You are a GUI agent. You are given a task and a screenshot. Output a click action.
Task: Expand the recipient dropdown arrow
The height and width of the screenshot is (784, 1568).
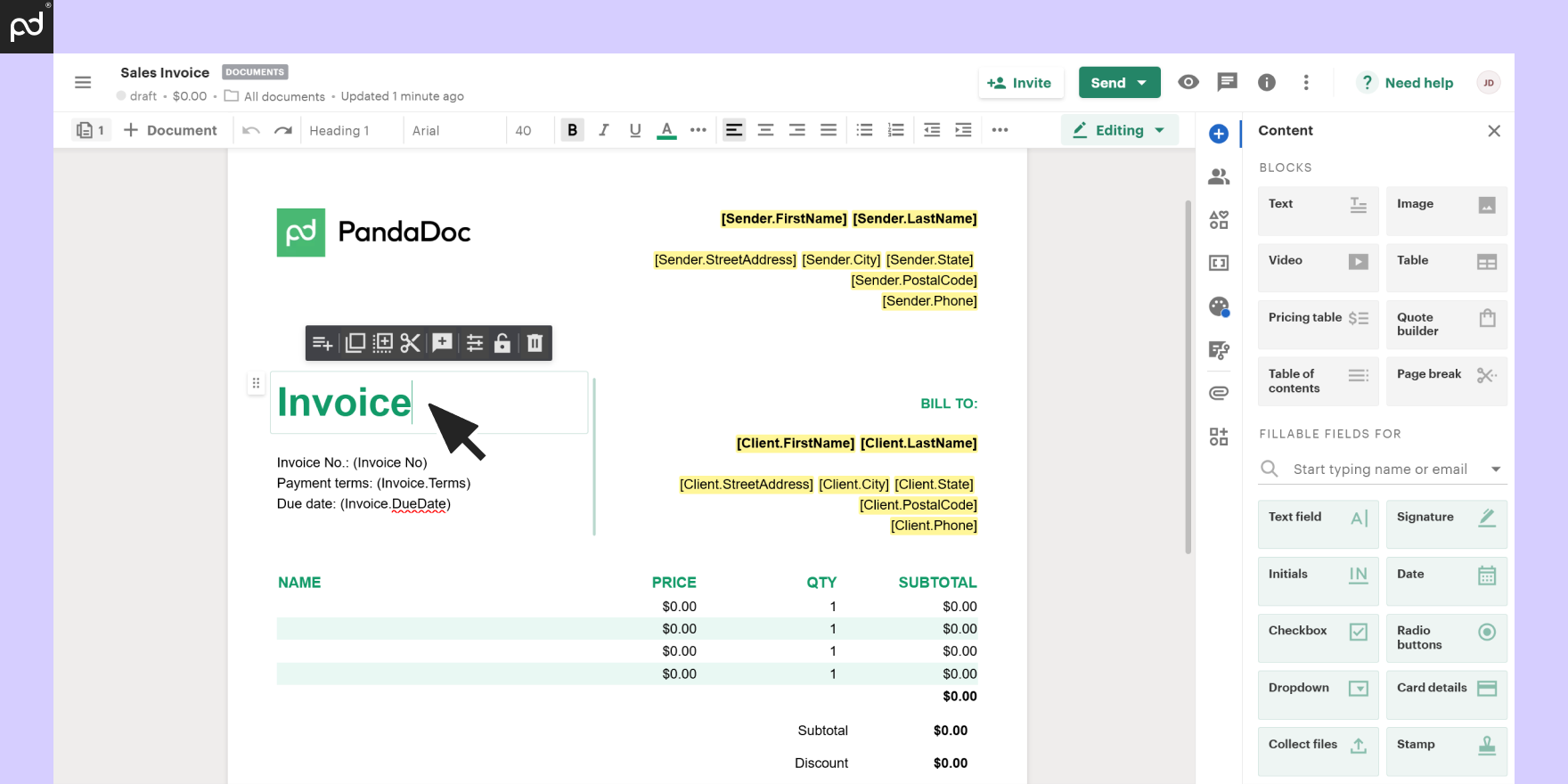click(1496, 470)
